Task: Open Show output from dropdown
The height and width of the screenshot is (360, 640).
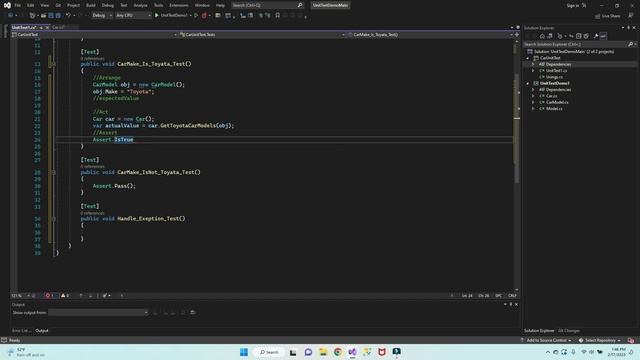Action: click(98, 313)
